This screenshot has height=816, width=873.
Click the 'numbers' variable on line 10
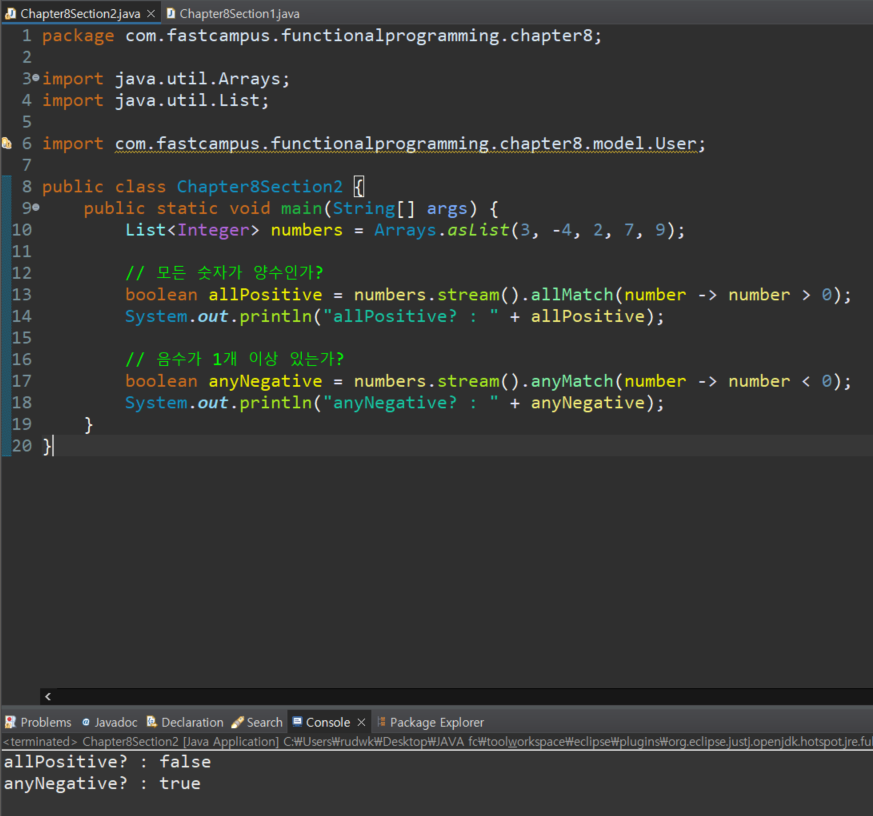point(307,230)
